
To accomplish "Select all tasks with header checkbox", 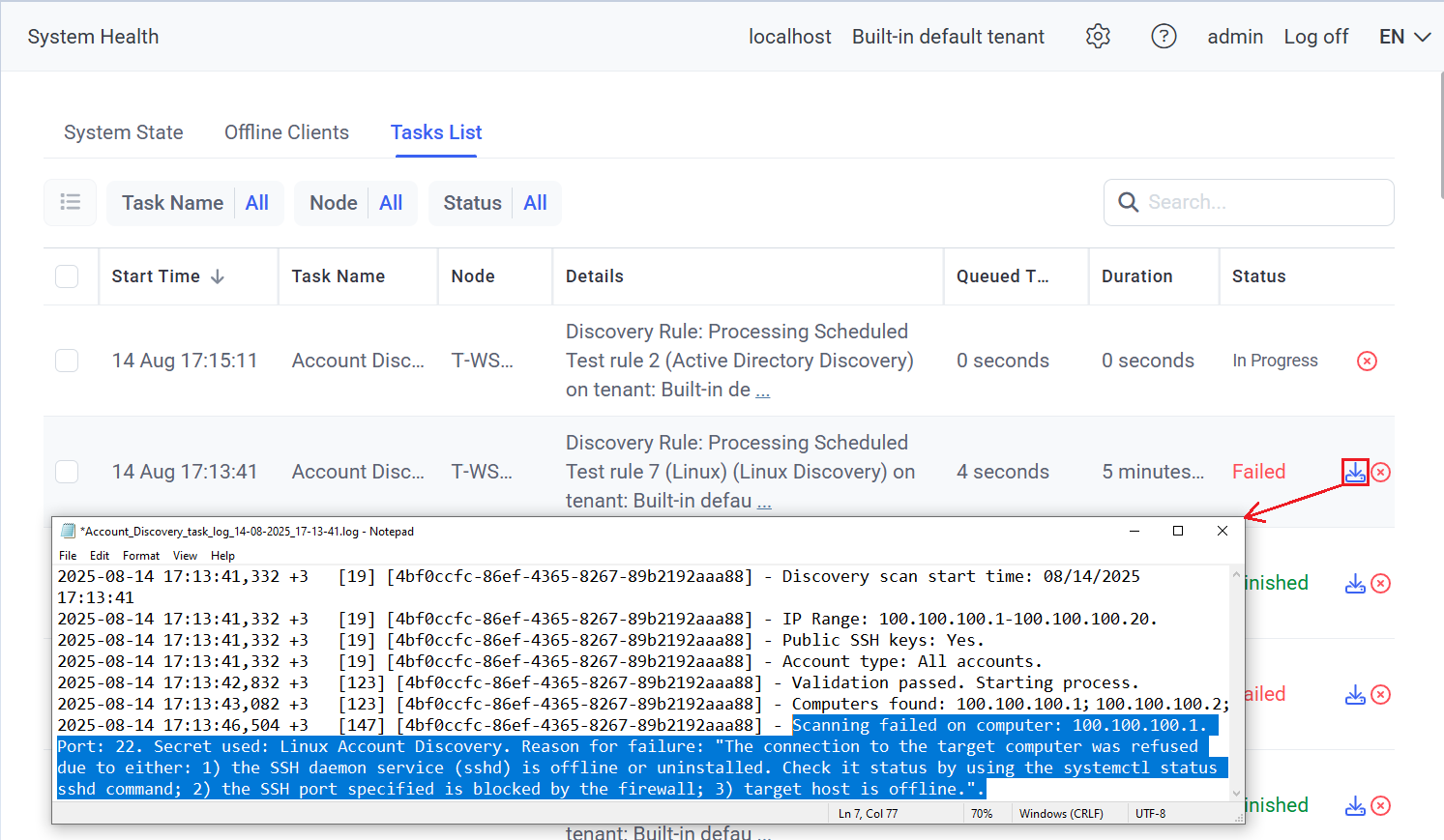I will coord(67,276).
